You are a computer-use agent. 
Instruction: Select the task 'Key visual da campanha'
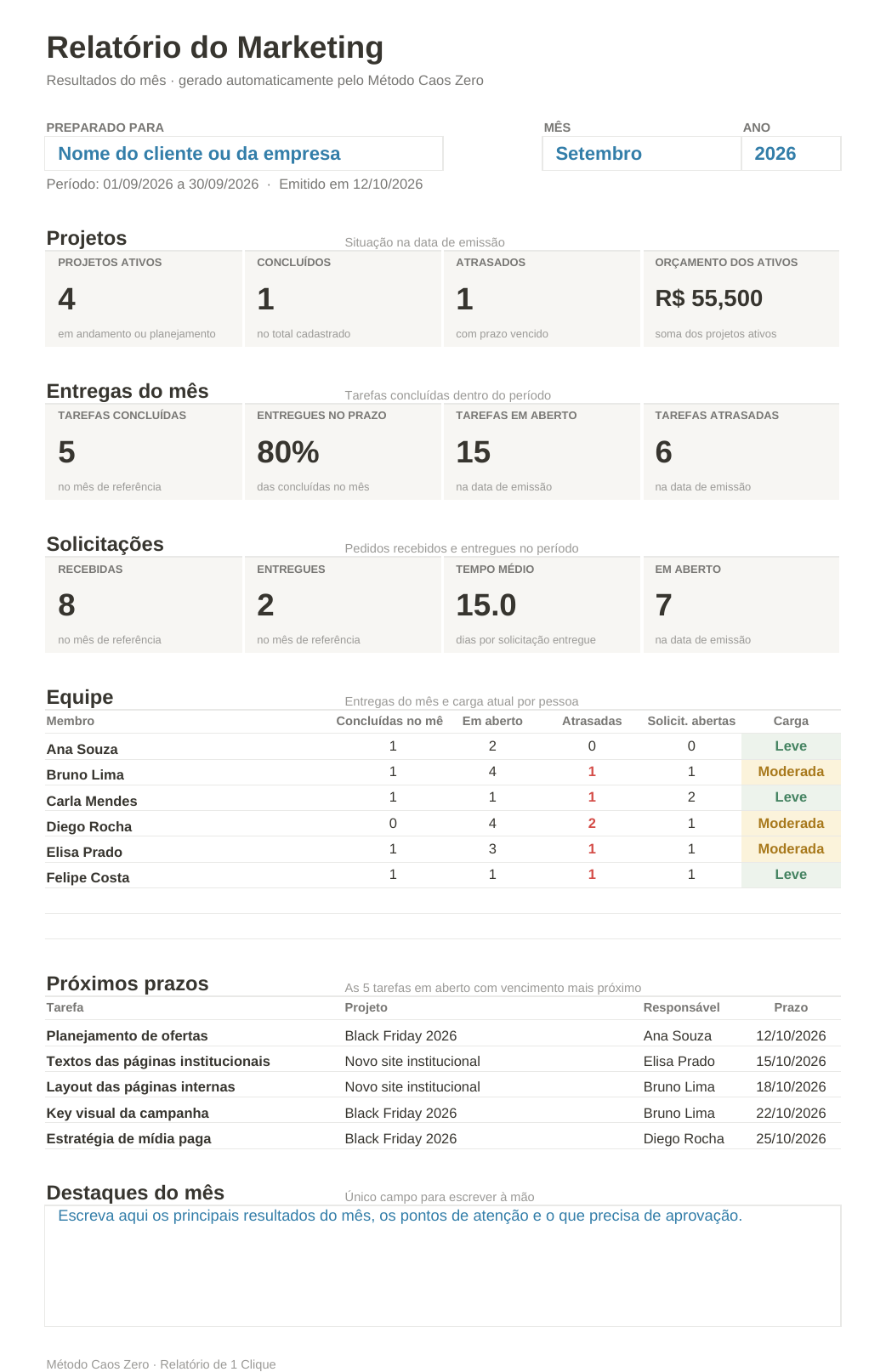tap(128, 1113)
